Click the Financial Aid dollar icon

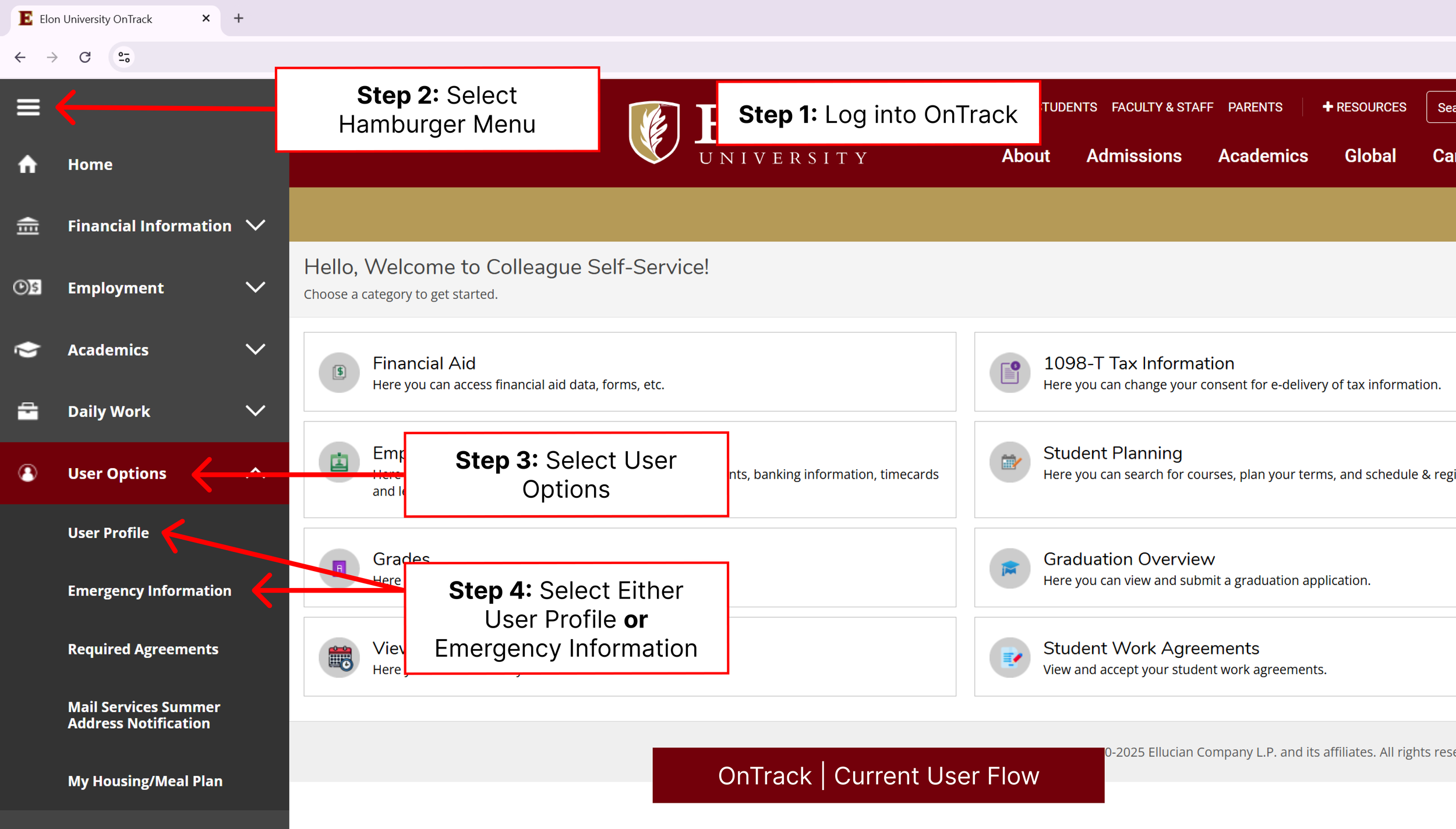pos(339,372)
